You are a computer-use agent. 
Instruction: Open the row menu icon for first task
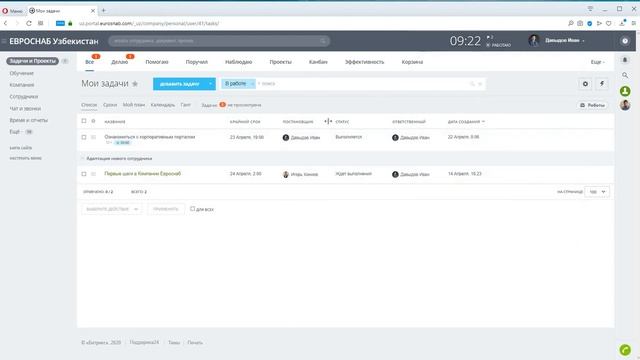[x=93, y=137]
